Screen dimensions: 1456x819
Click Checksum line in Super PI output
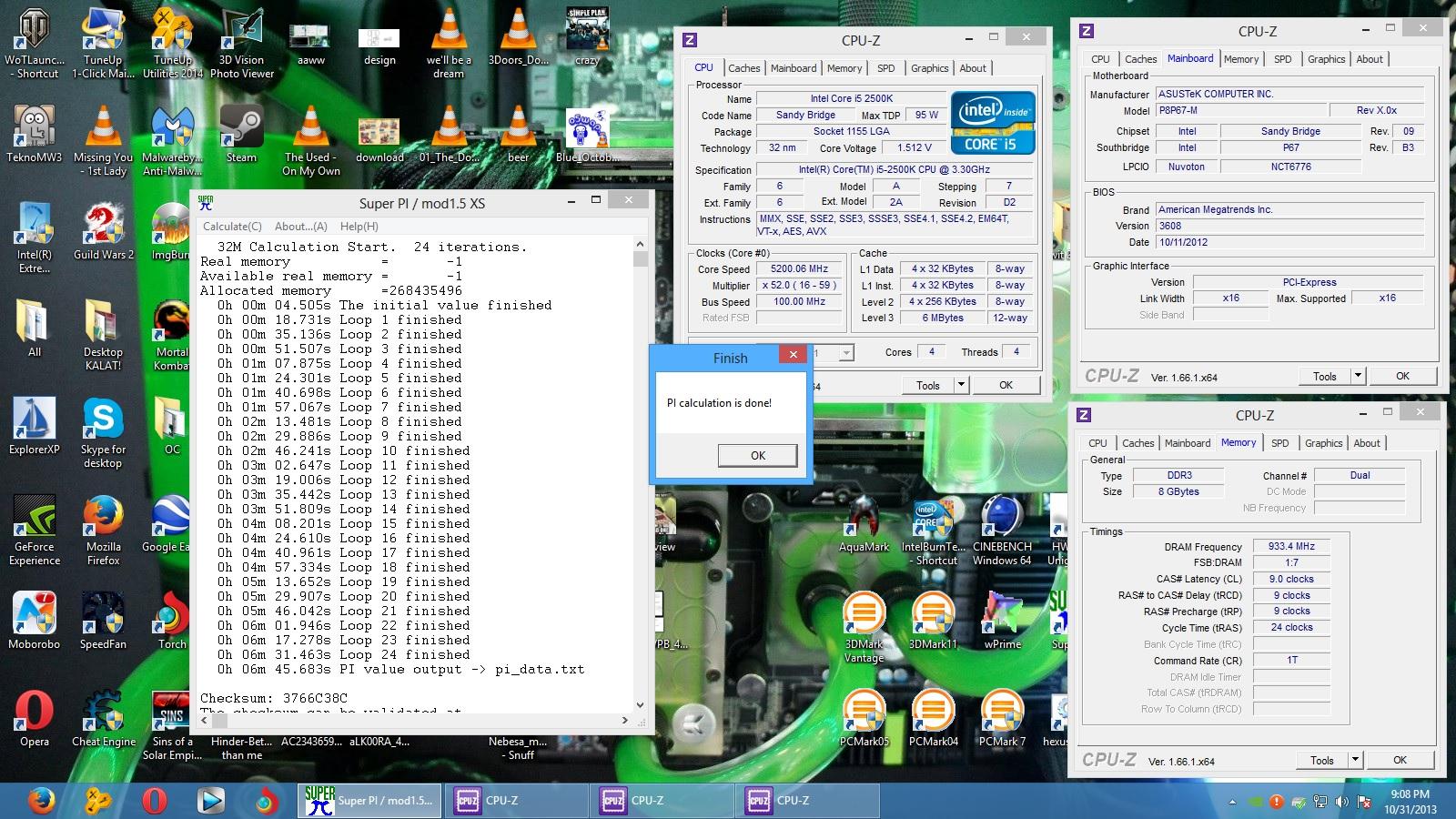point(274,698)
